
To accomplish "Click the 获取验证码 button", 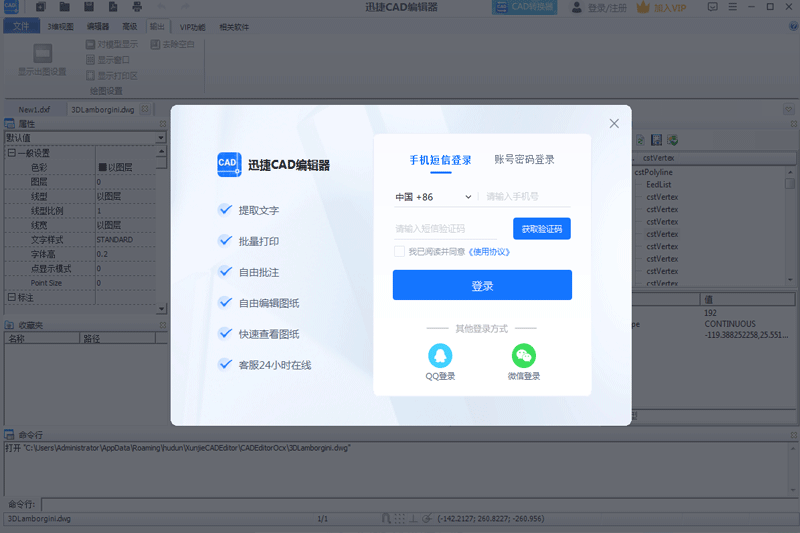I will 541,229.
